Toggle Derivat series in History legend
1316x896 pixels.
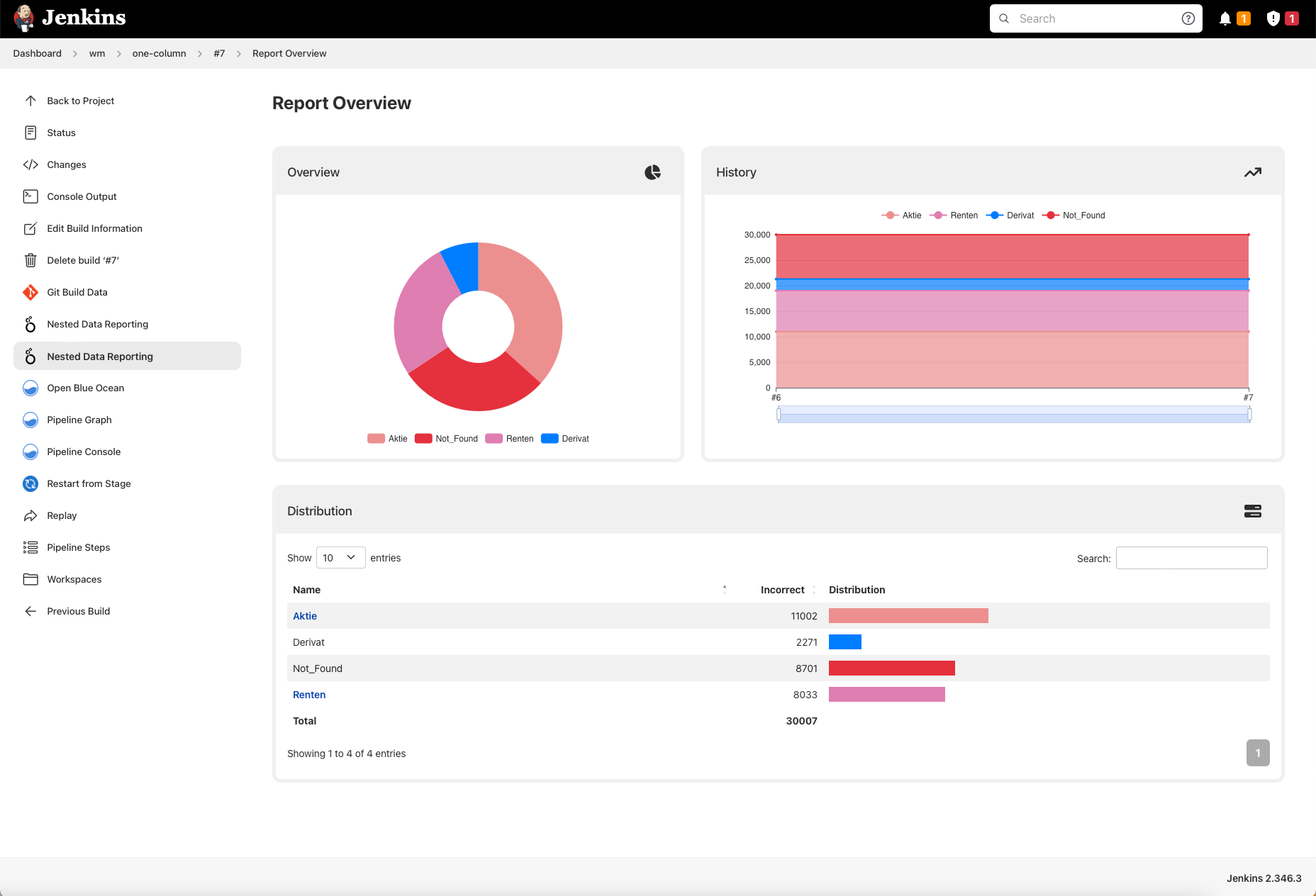pyautogui.click(x=1010, y=215)
